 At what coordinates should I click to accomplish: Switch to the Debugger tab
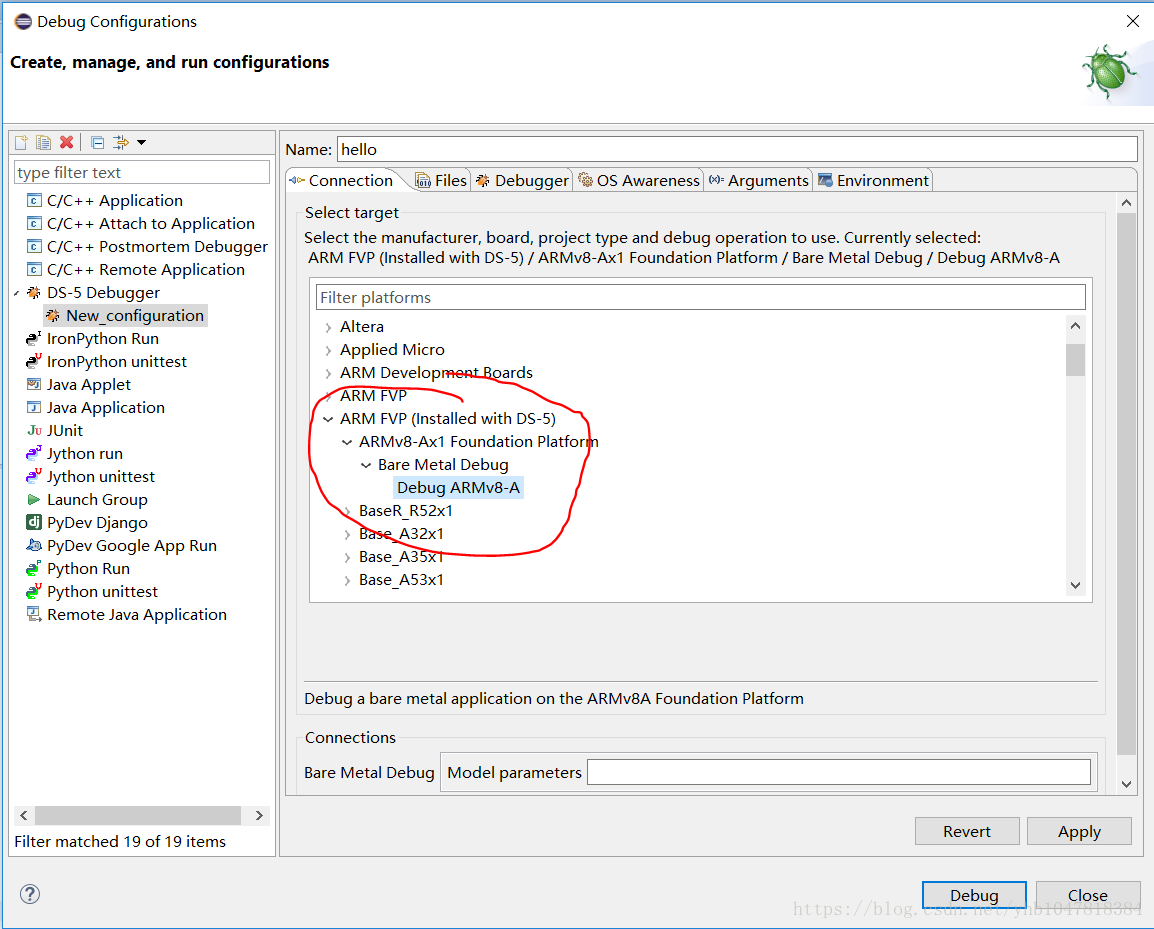522,180
